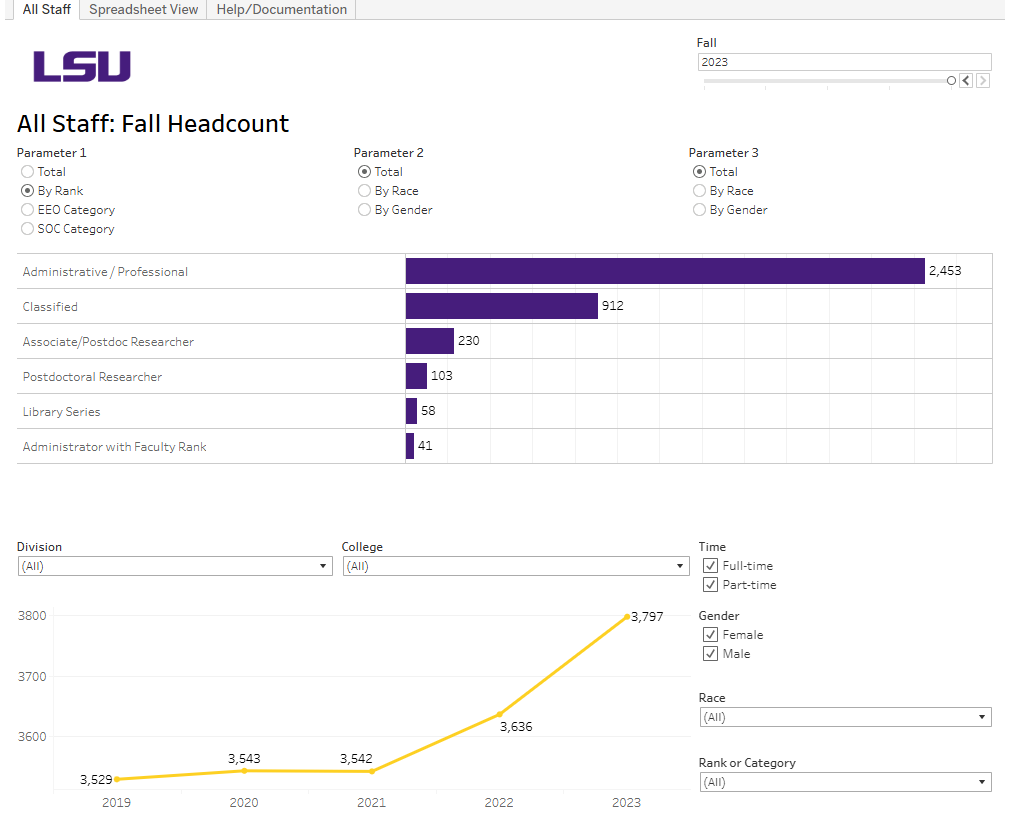Image resolution: width=1009 pixels, height=828 pixels.
Task: Disable the Part-time checkbox
Action: pyautogui.click(x=710, y=584)
